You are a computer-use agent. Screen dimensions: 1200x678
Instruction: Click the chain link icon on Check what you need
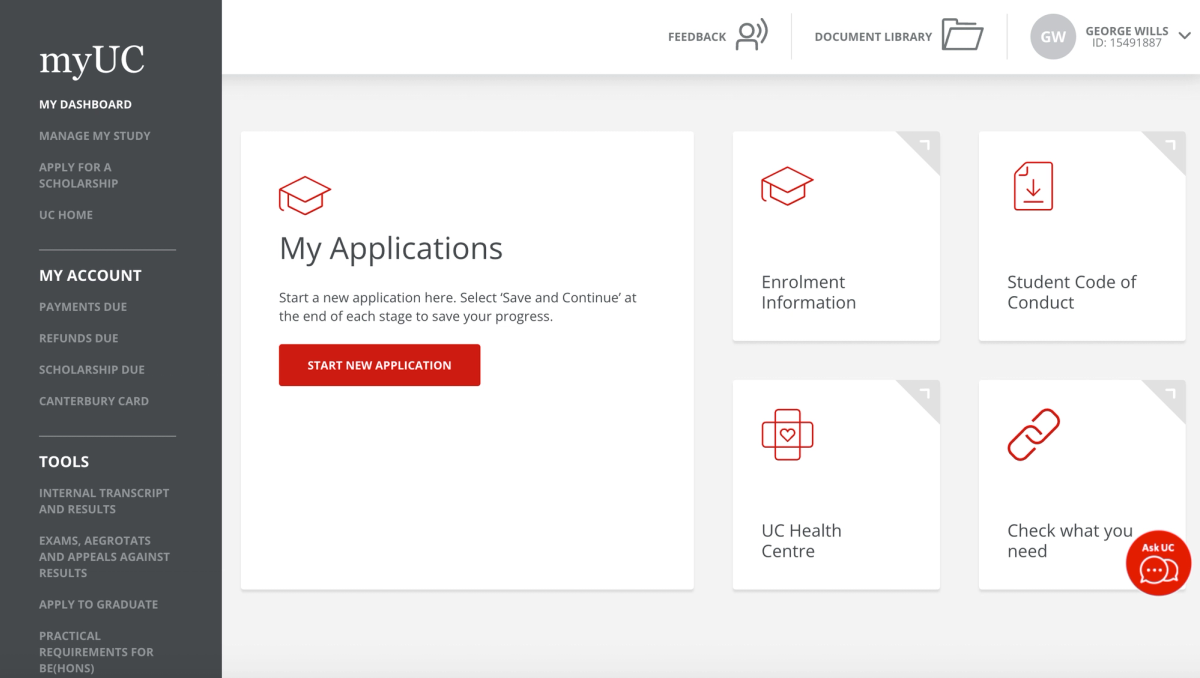pyautogui.click(x=1033, y=434)
